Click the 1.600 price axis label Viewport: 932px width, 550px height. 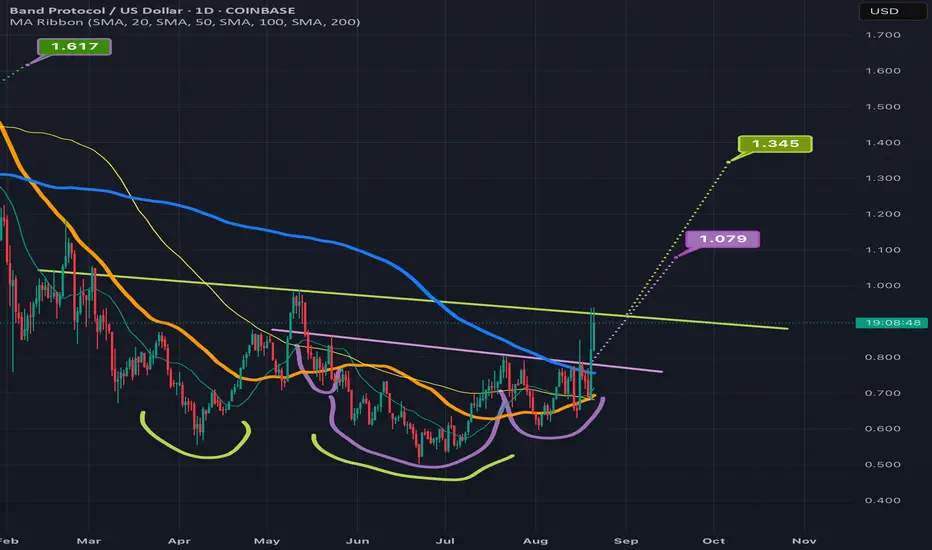coord(883,71)
